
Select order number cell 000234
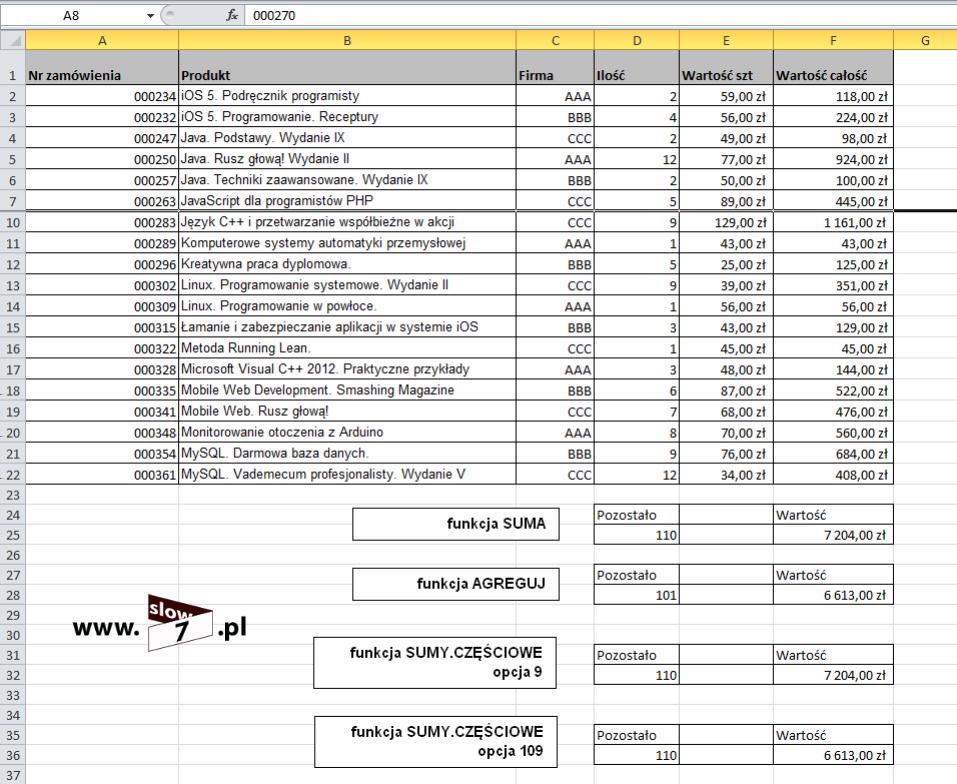(102, 96)
